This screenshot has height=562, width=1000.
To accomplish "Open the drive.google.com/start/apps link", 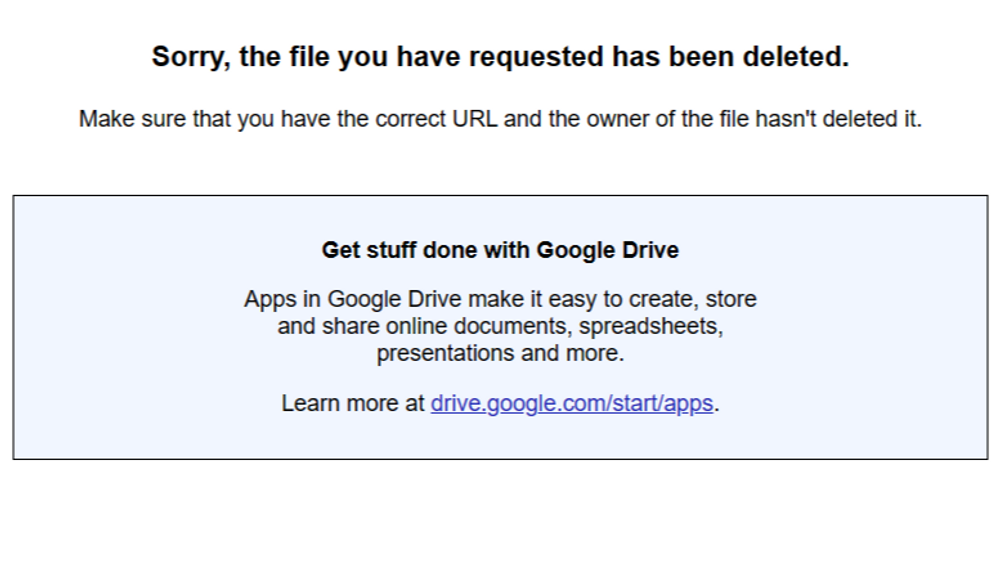I will 571,404.
